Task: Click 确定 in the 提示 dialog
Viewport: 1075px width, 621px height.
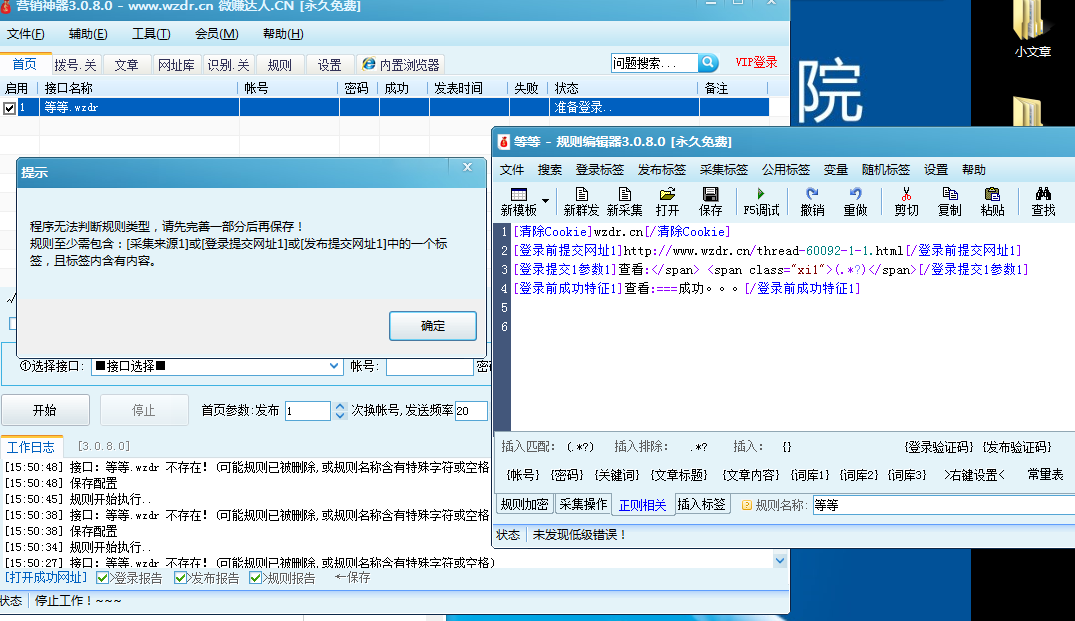Action: (x=433, y=326)
